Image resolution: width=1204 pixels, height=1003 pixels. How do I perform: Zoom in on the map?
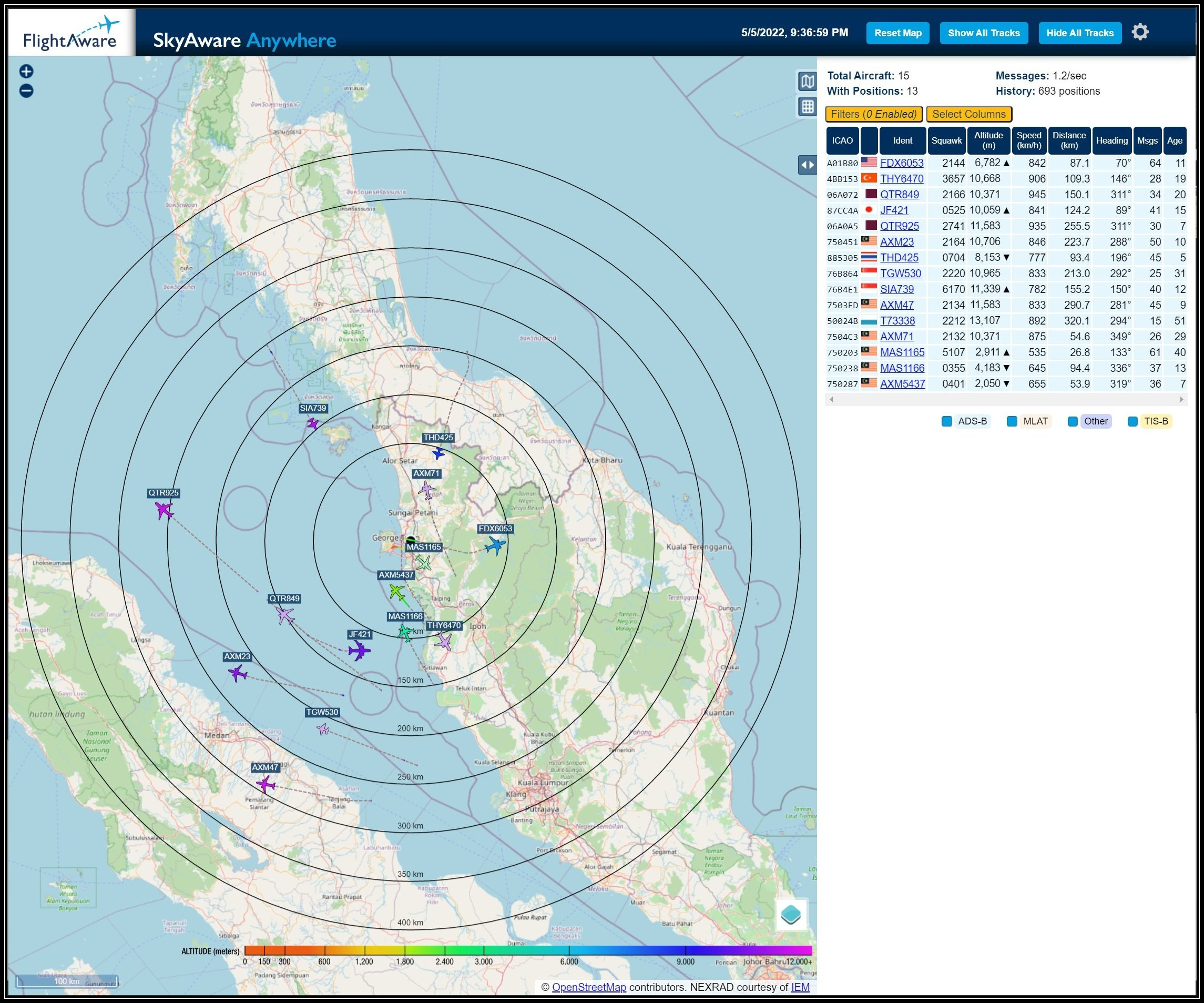point(26,71)
